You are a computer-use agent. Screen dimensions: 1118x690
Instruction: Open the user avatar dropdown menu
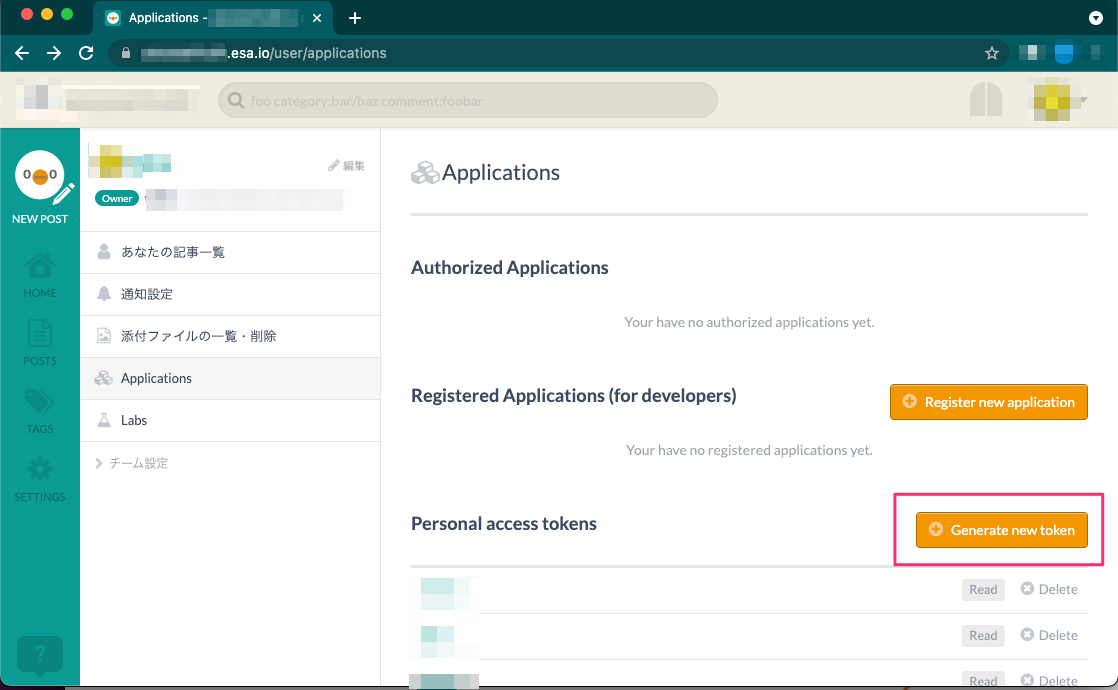[x=1060, y=101]
